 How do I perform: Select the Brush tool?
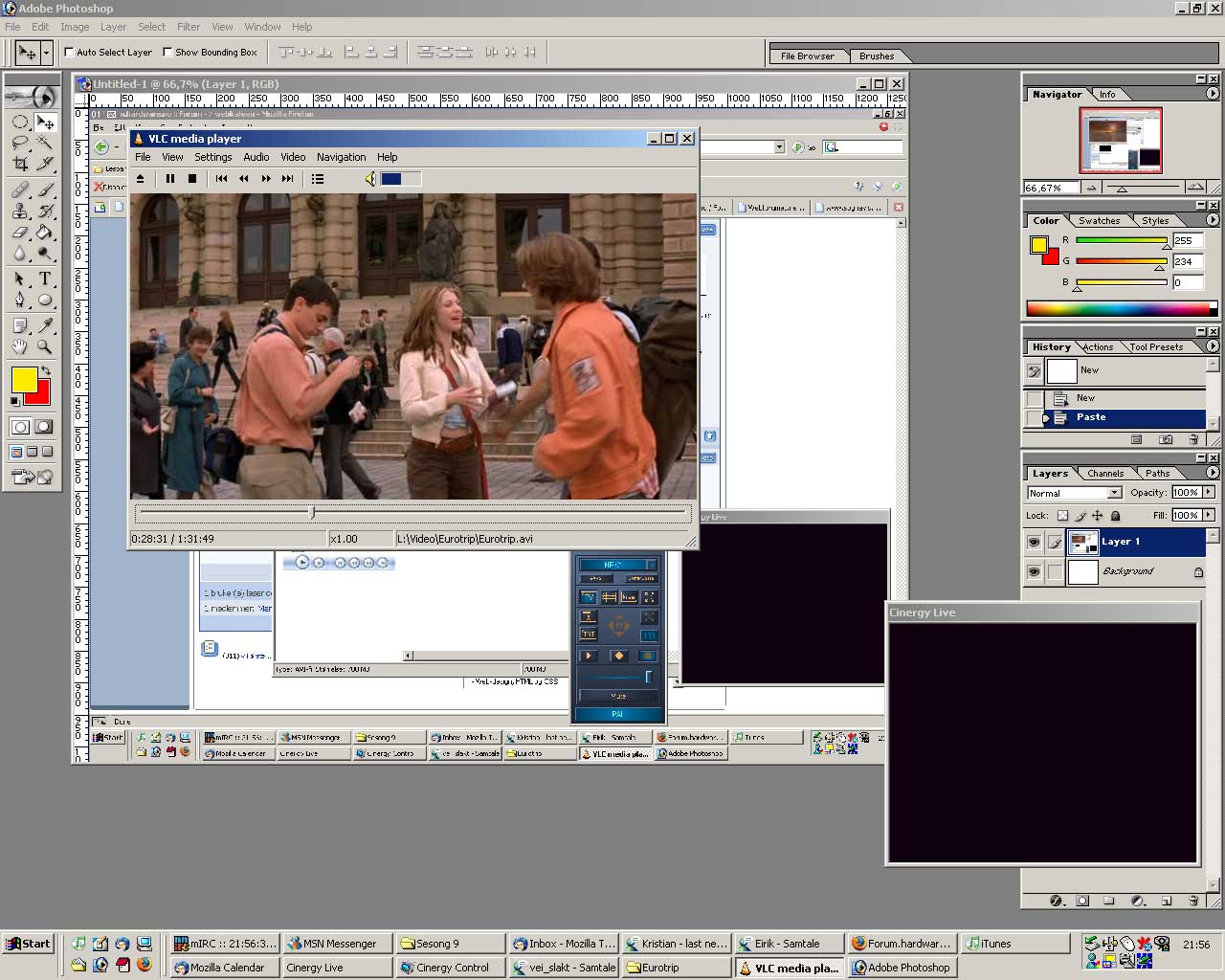(x=45, y=189)
